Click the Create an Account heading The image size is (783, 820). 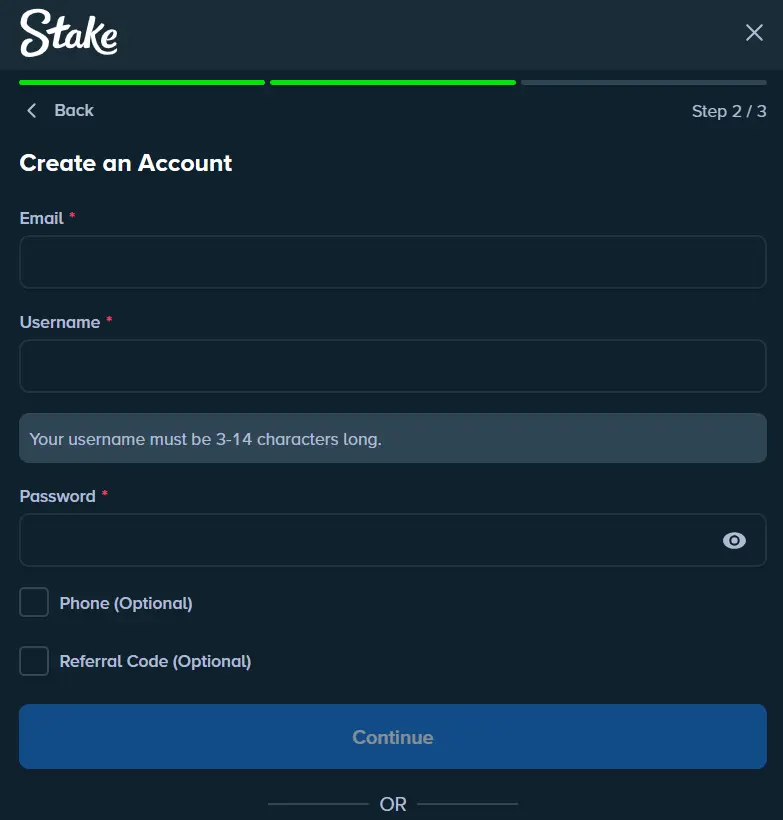(x=125, y=163)
